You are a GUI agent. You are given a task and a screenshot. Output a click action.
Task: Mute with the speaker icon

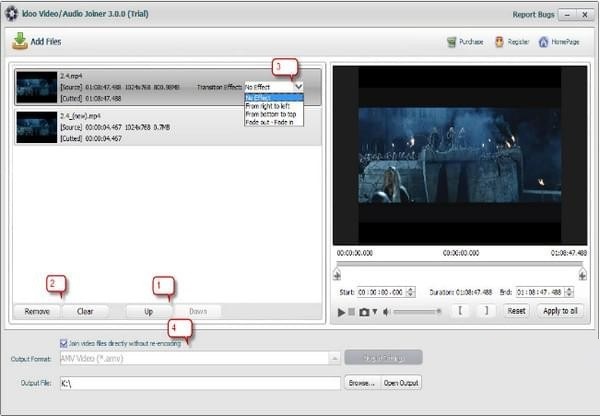pyautogui.click(x=386, y=312)
